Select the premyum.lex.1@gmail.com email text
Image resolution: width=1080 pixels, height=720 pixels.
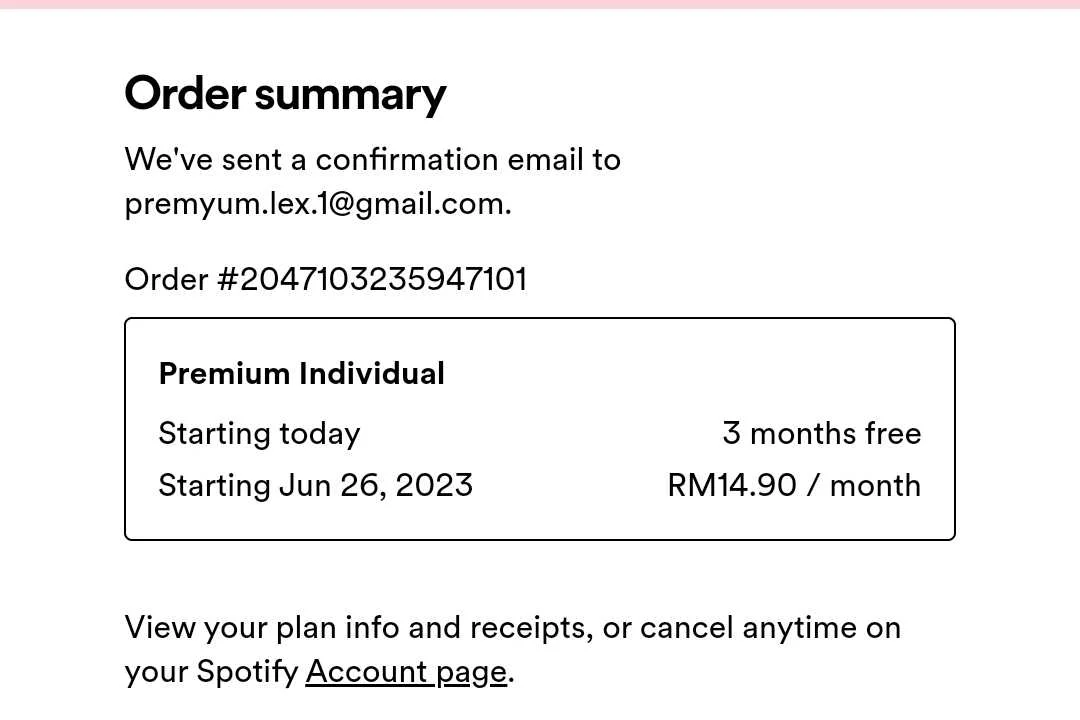click(318, 205)
